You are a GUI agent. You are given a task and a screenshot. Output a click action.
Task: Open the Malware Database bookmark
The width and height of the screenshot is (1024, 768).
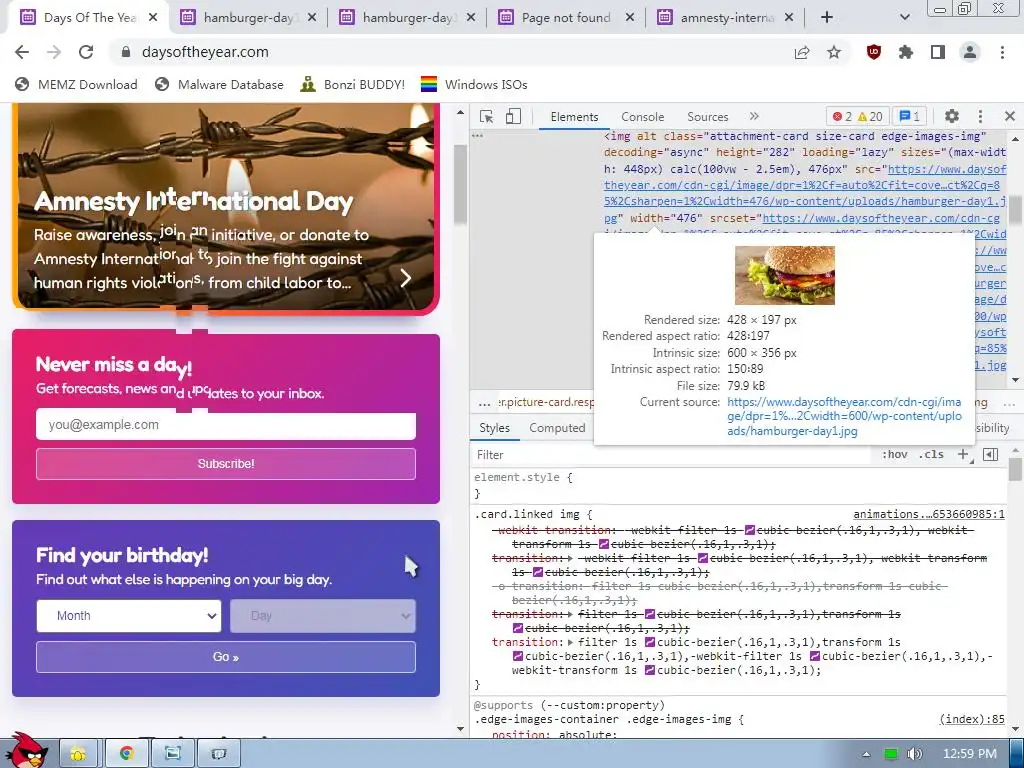click(x=219, y=84)
